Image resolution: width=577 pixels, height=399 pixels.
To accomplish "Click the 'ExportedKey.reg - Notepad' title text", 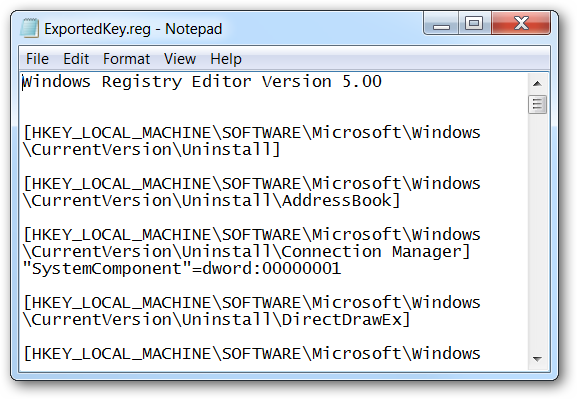I will click(133, 29).
